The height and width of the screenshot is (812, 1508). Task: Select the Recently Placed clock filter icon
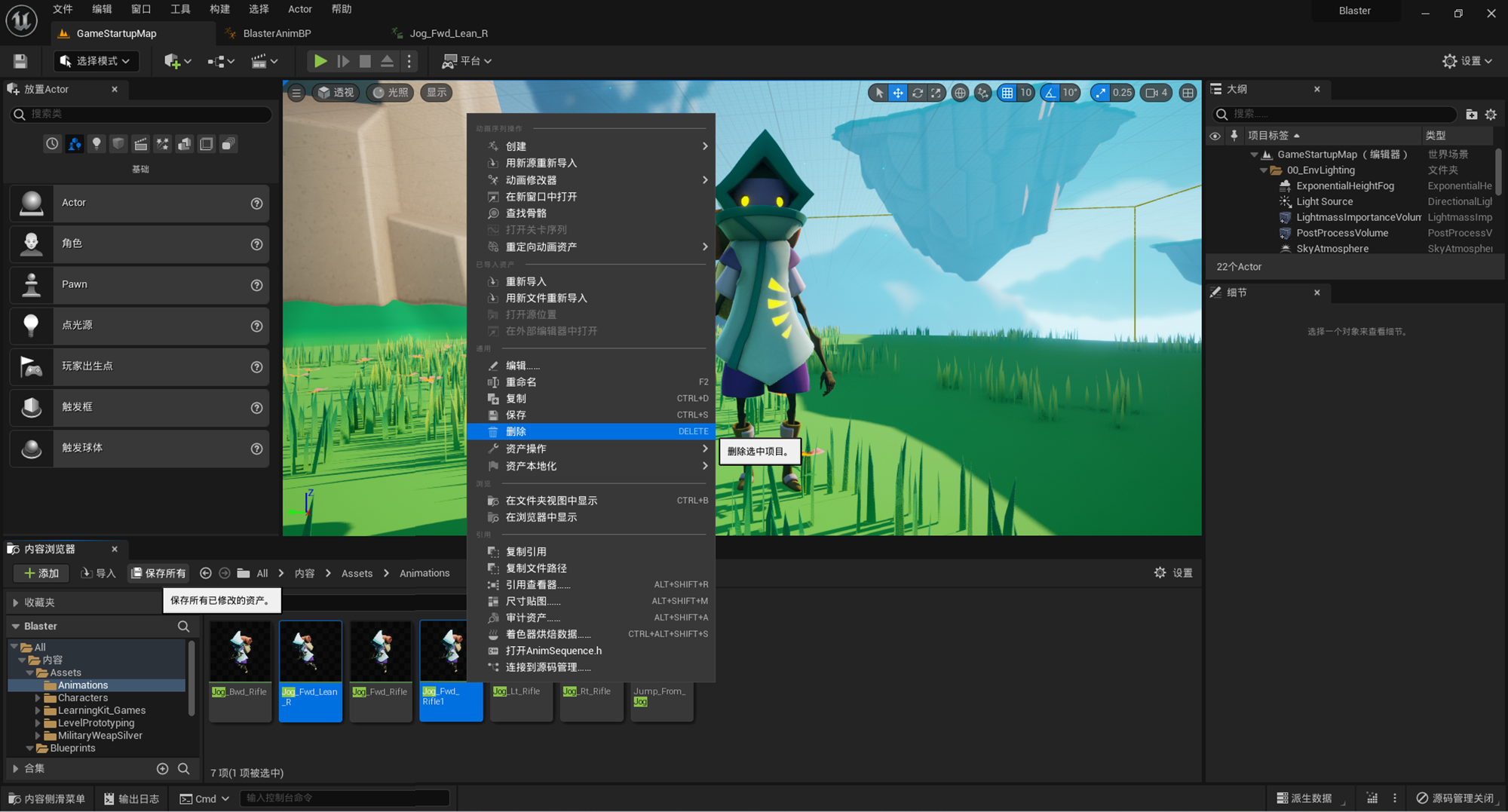pos(52,143)
